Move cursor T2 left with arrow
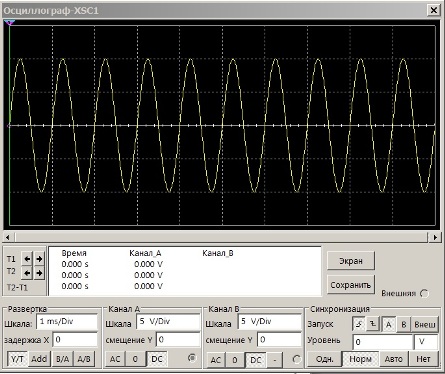This screenshot has height=374, width=445. [x=27, y=273]
